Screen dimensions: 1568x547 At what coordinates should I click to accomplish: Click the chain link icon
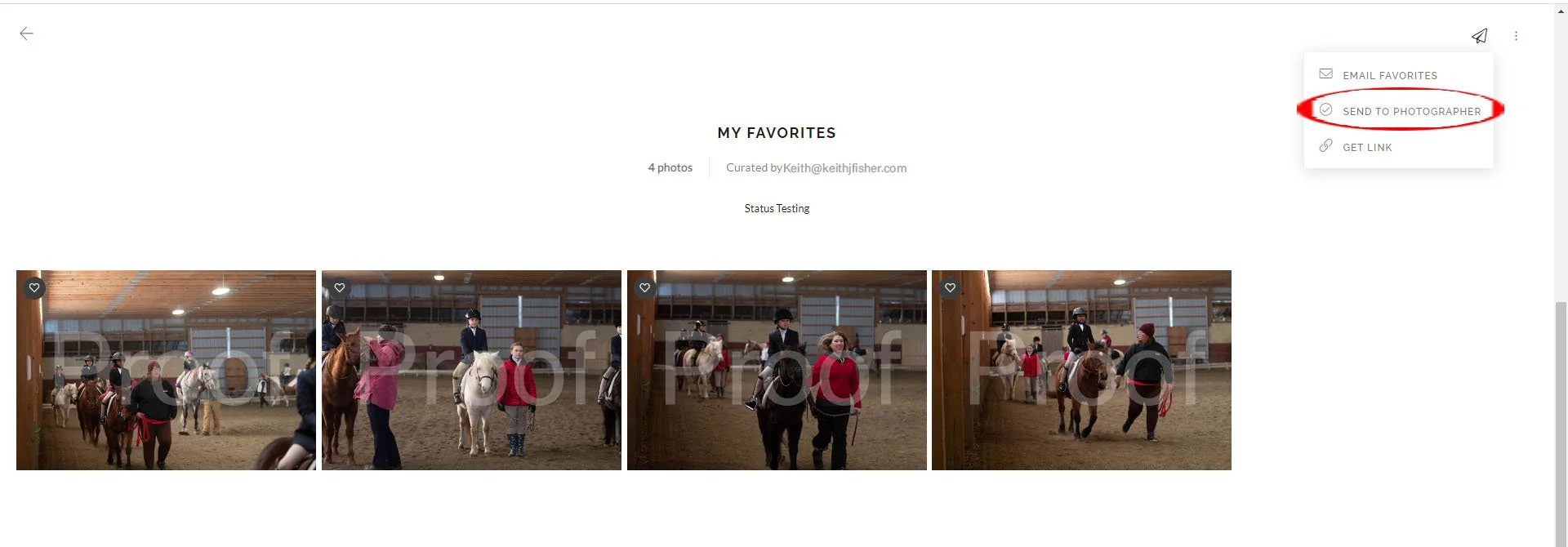coord(1325,146)
